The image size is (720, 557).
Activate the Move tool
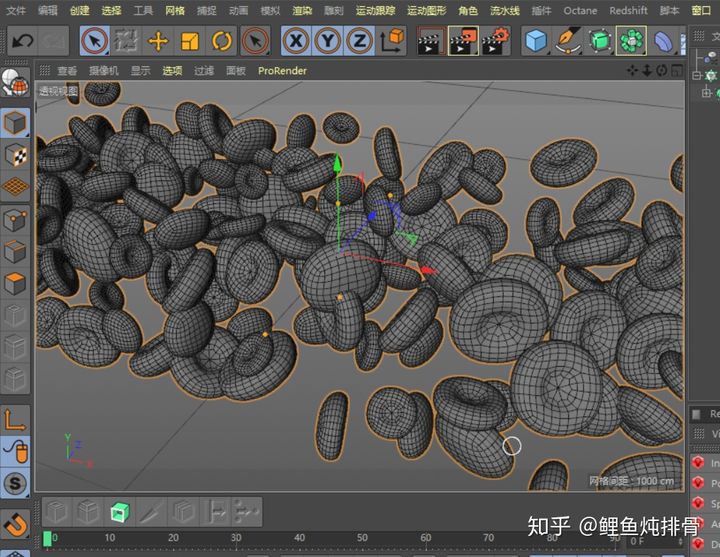pos(157,41)
